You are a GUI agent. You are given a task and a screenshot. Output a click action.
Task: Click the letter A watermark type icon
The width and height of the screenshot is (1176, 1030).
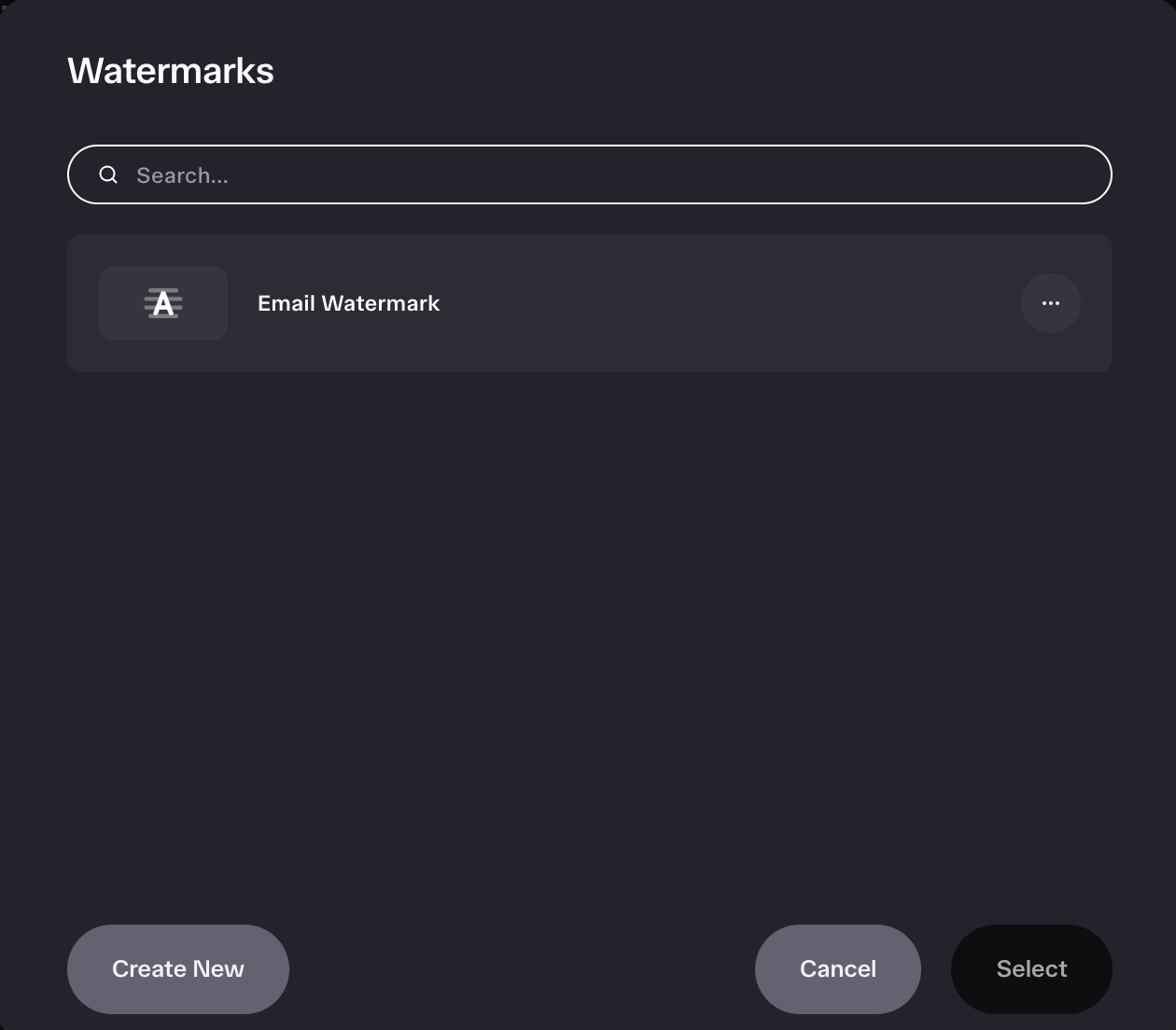[163, 303]
